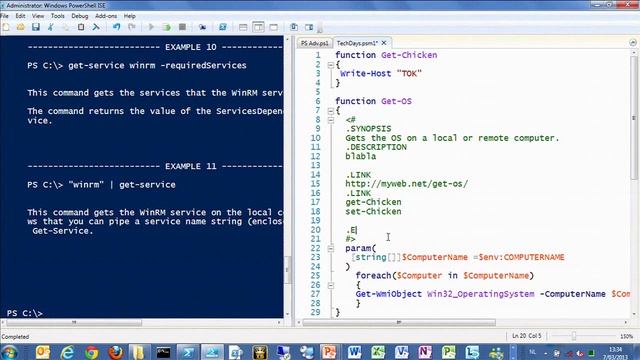Click 'http://myweb.net/get-os/' in the script

click(407, 184)
